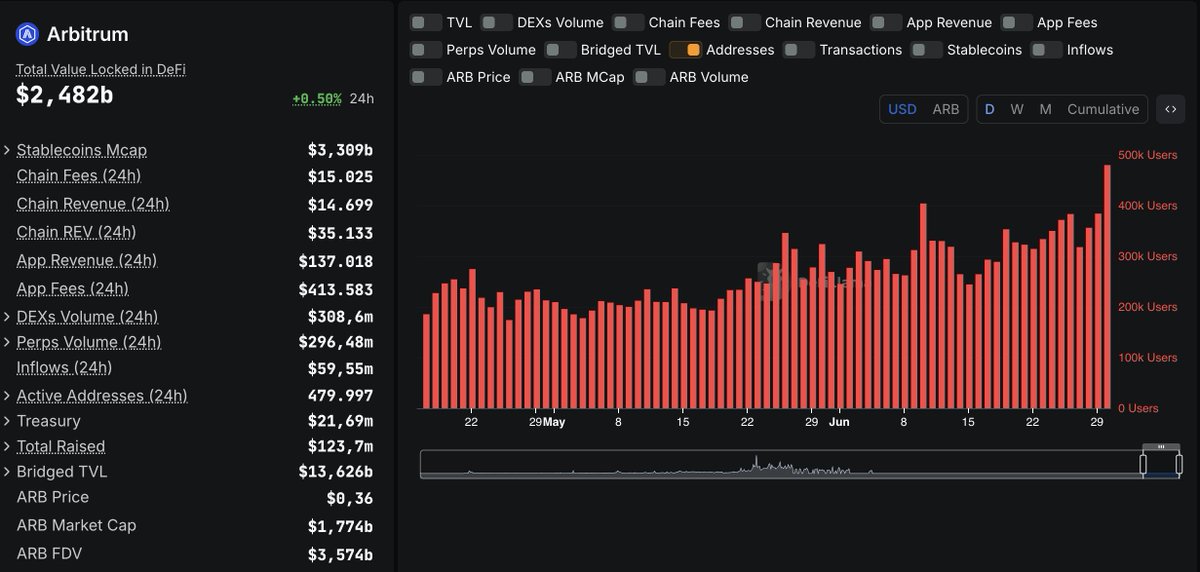The width and height of the screenshot is (1200, 572).
Task: Click the Arbitrum logo icon
Action: 27,34
